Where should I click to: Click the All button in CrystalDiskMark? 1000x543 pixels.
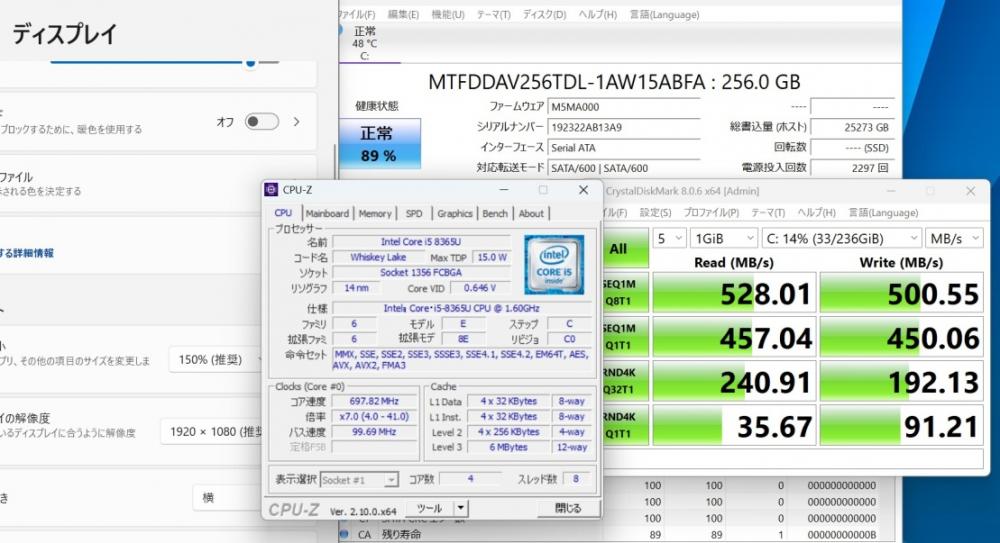click(625, 248)
